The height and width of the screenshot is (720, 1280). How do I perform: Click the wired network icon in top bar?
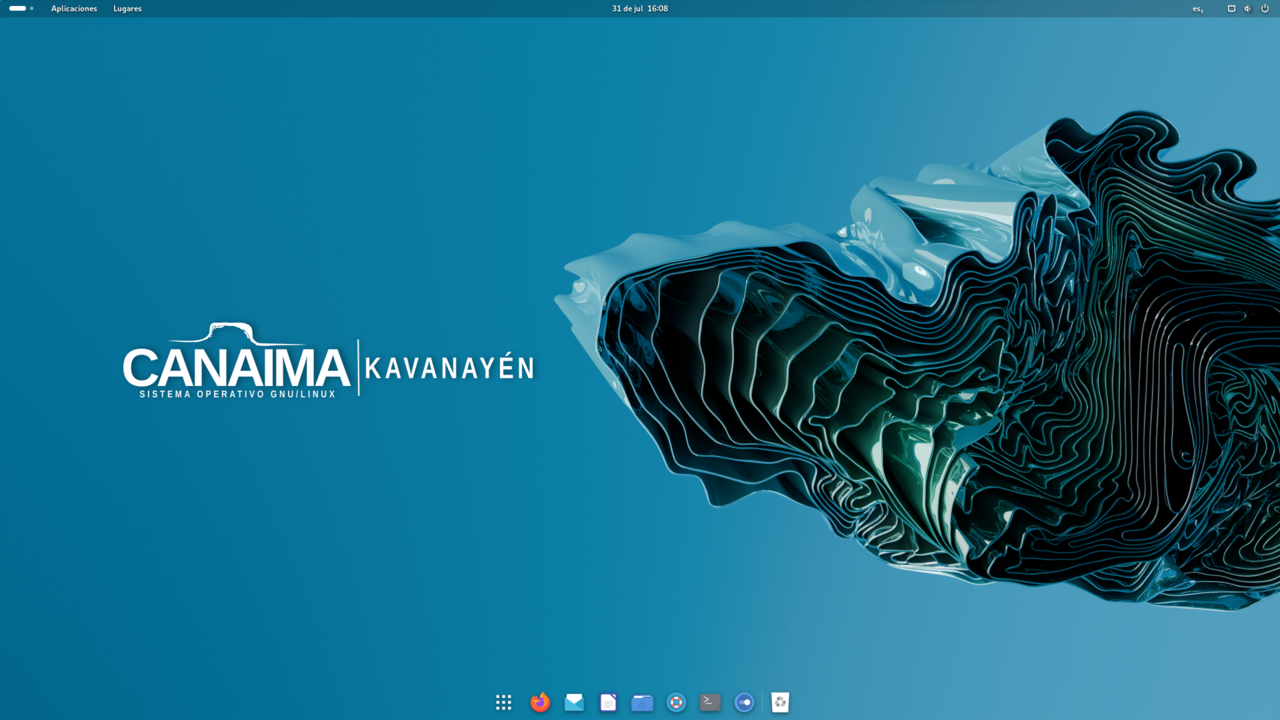point(1231,8)
